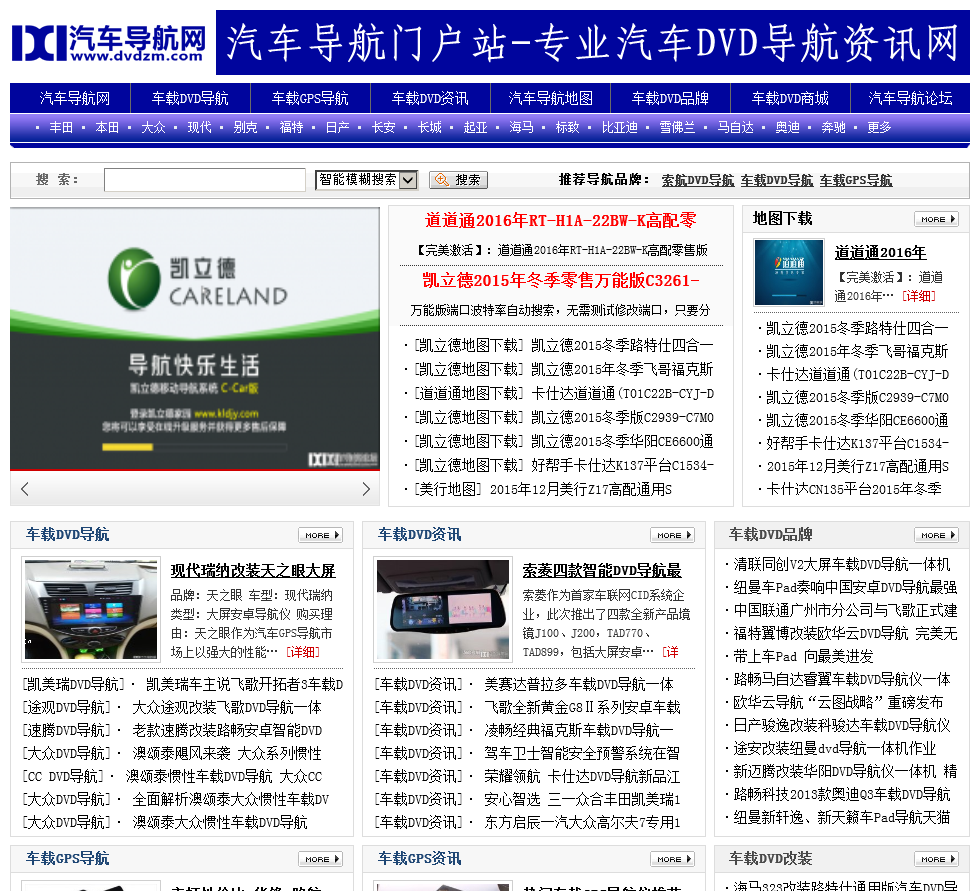The height and width of the screenshot is (891, 980).
Task: Open the MORE link for 车载DVD资讯 section
Action: click(x=672, y=535)
